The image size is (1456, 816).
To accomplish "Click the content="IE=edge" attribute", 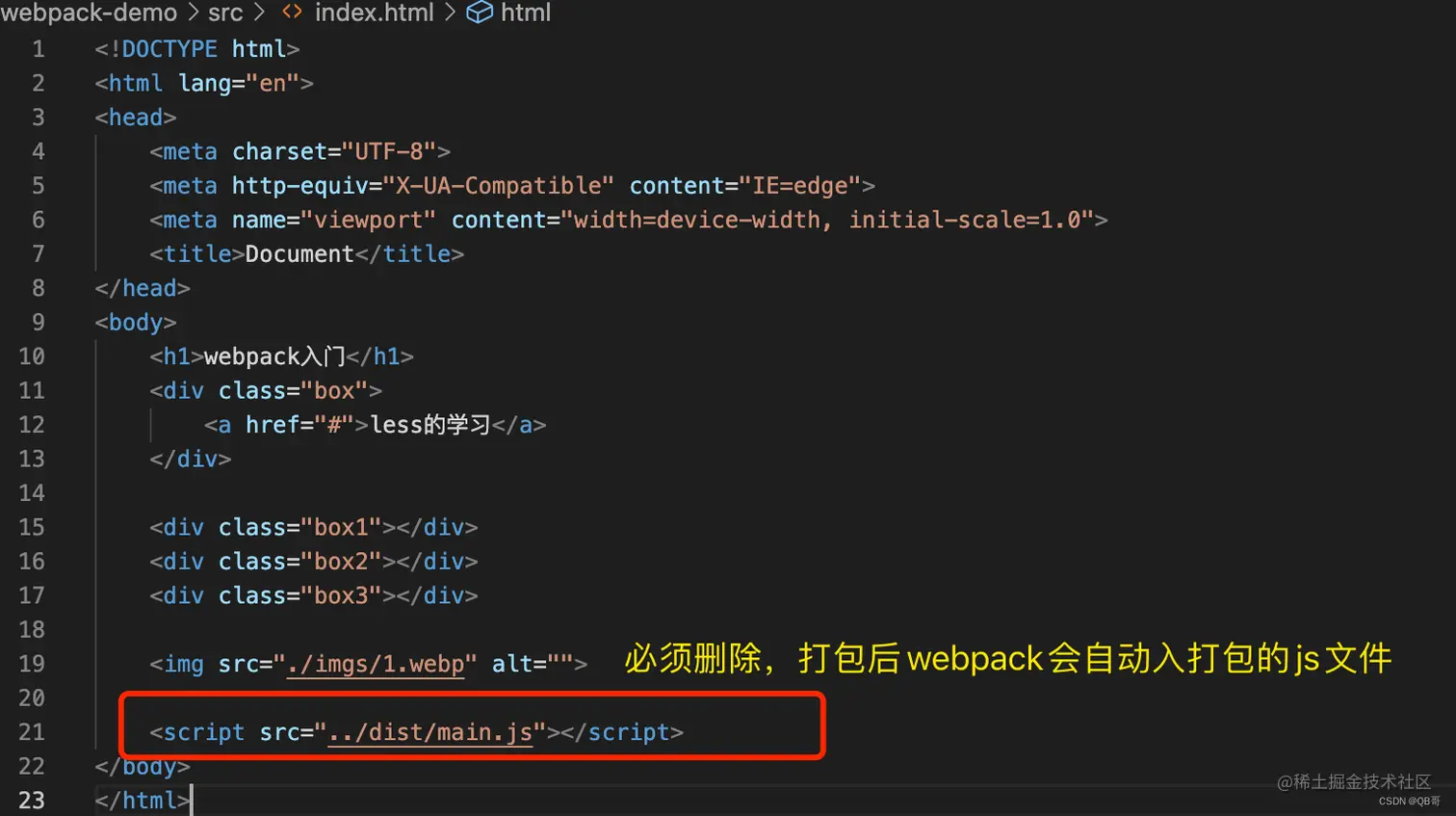I will click(745, 186).
